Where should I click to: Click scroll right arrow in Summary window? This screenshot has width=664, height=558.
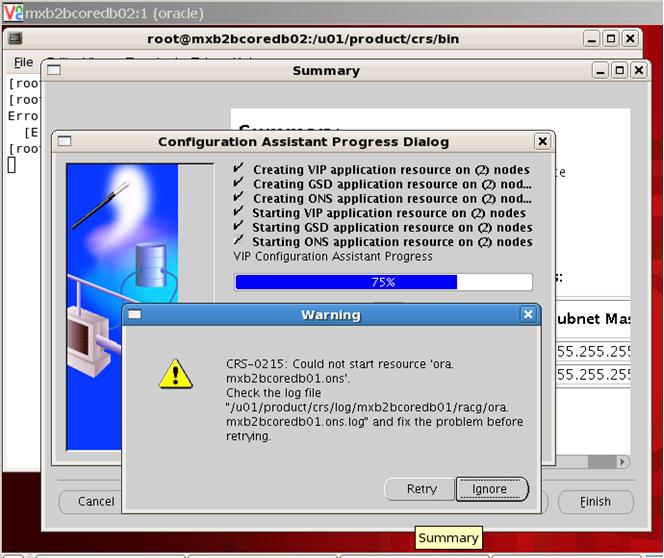(x=622, y=461)
